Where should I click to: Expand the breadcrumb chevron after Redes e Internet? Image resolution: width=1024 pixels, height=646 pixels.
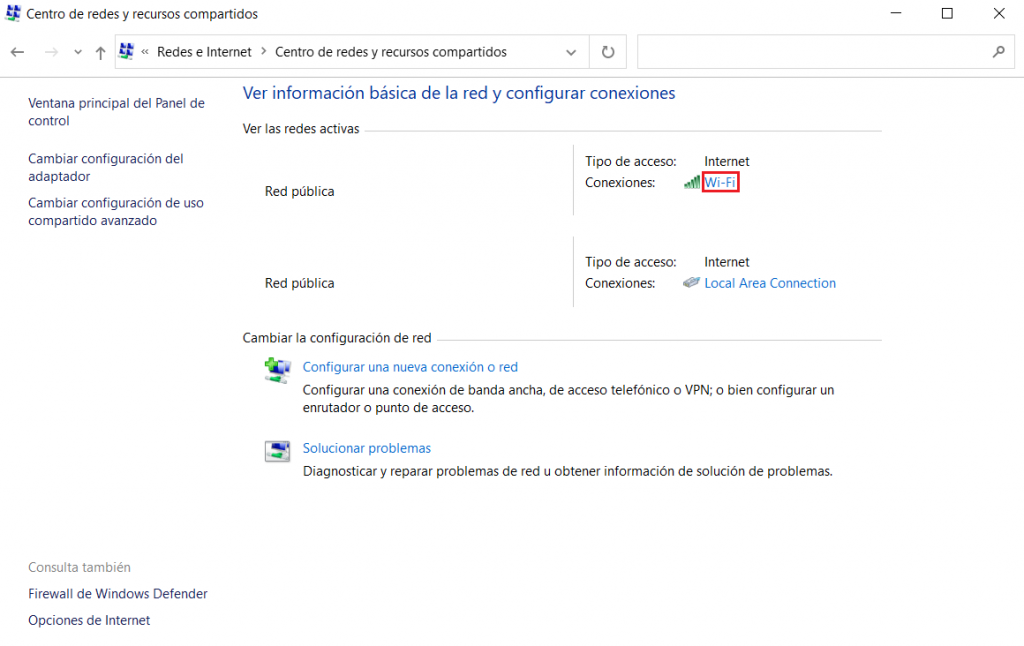[x=264, y=52]
